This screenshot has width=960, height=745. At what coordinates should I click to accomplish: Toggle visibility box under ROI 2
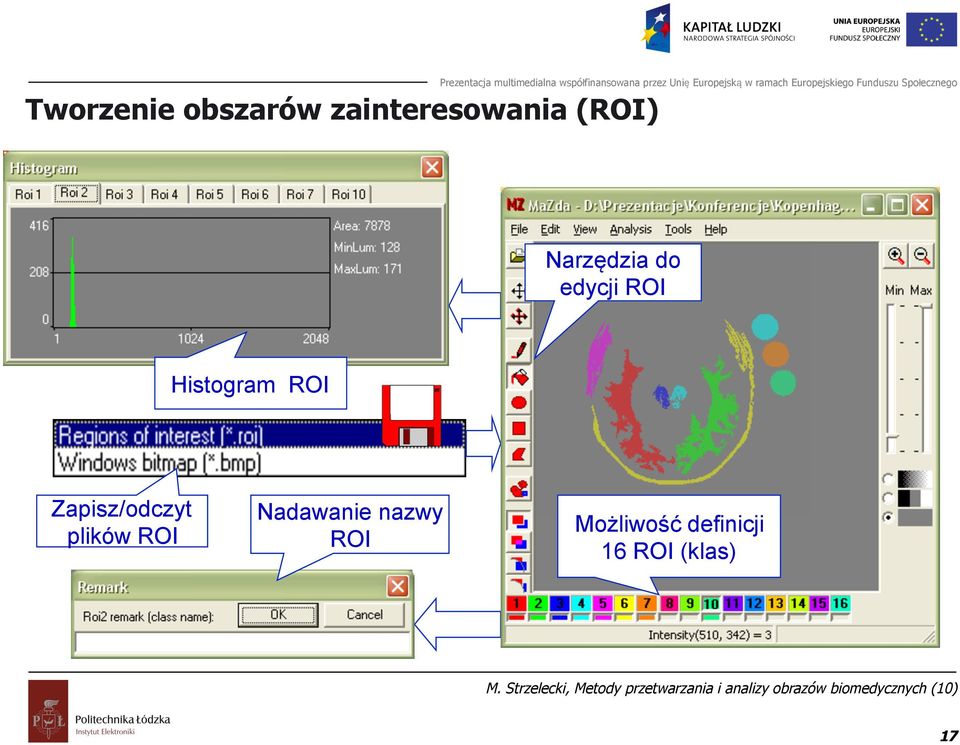click(x=538, y=618)
